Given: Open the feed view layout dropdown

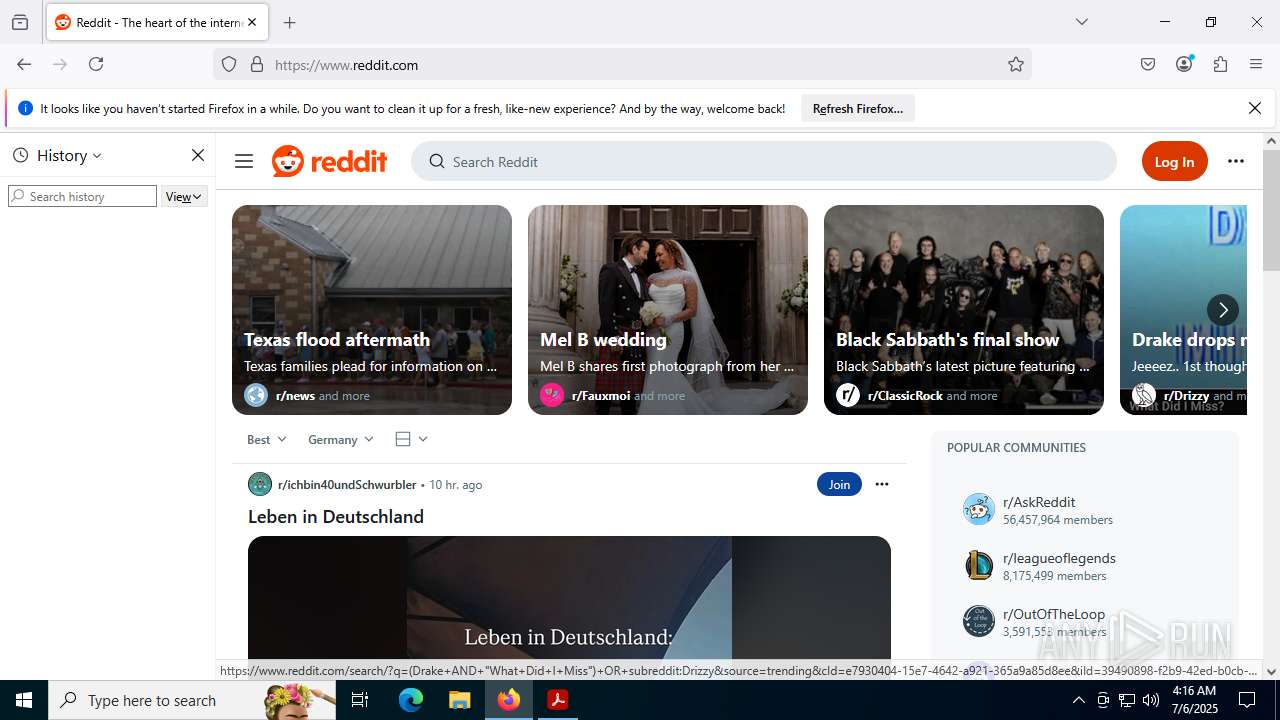Looking at the screenshot, I should [x=411, y=439].
